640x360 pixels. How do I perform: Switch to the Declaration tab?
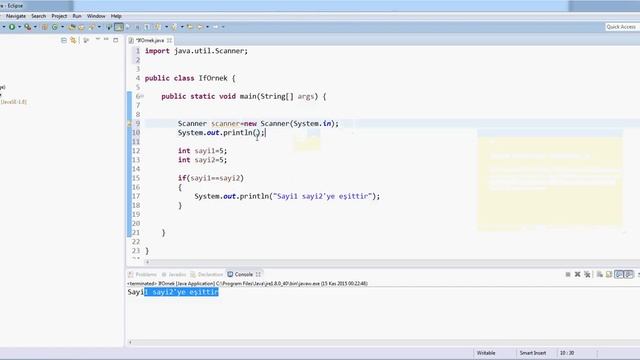click(x=207, y=274)
